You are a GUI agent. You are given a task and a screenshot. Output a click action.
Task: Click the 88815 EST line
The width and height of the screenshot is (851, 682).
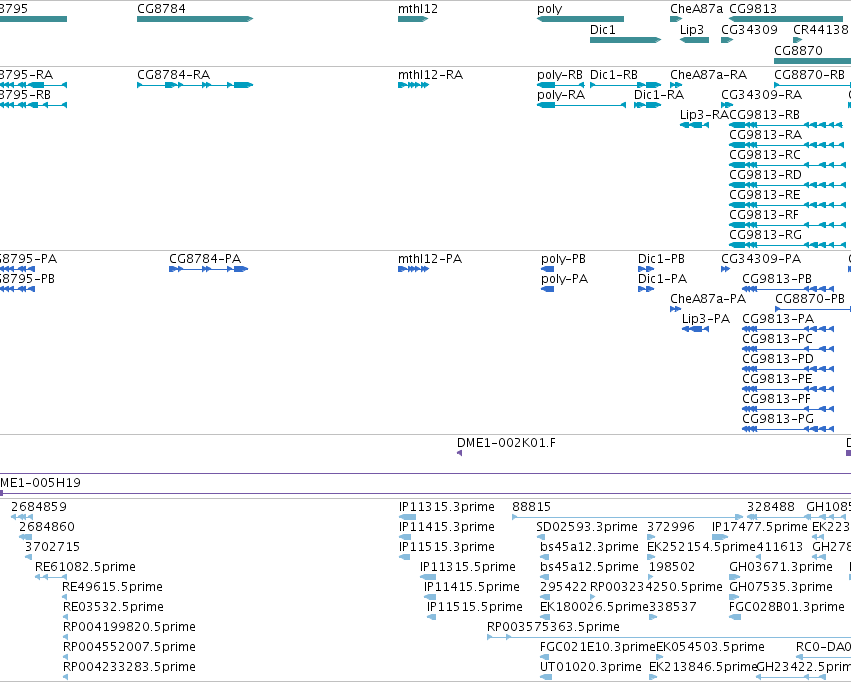coord(627,517)
